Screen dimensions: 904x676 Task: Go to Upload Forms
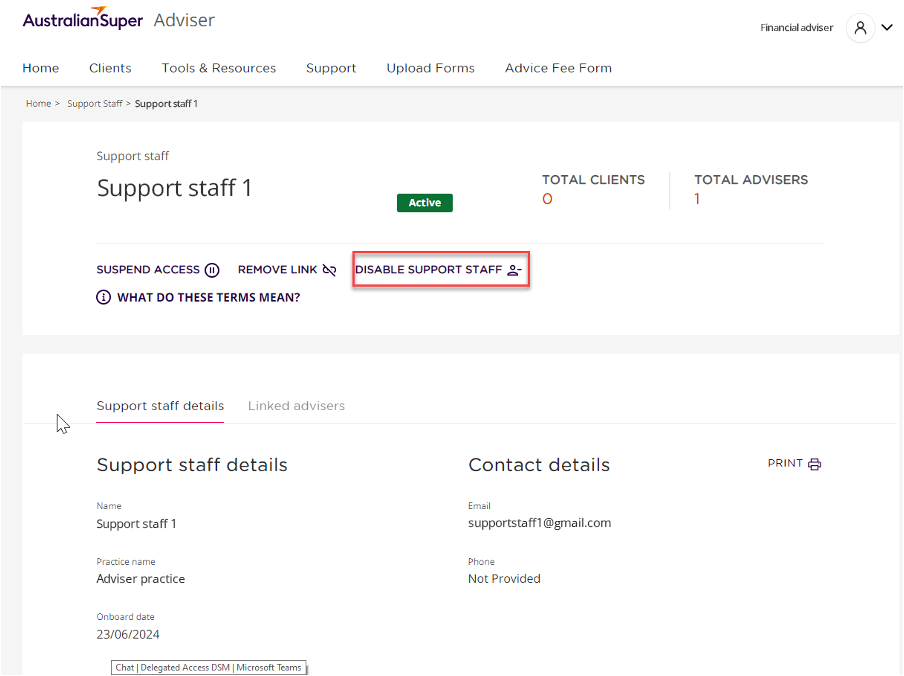[x=431, y=68]
